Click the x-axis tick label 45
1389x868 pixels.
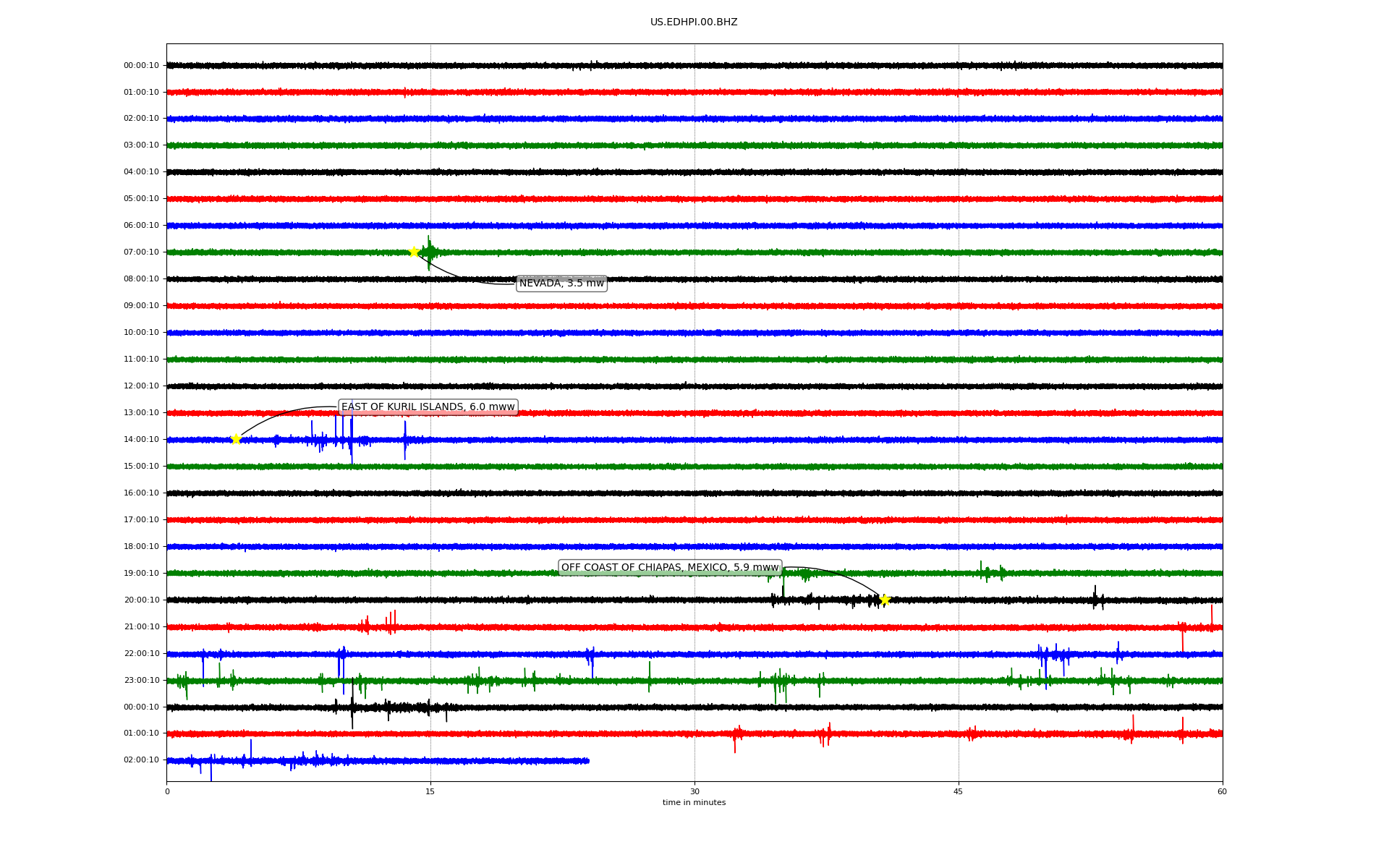point(959,791)
